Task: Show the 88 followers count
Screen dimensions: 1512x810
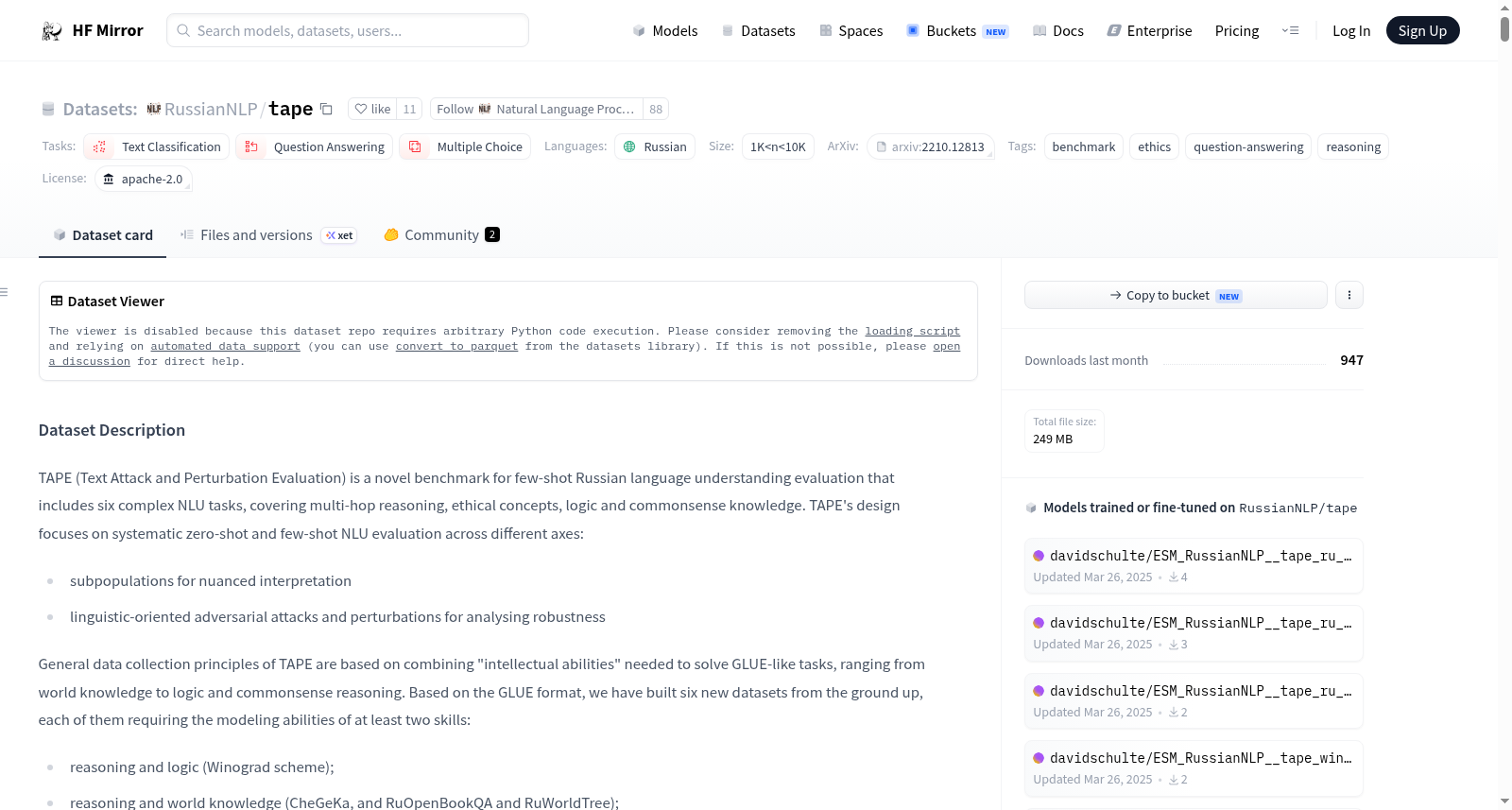Action: coord(656,109)
